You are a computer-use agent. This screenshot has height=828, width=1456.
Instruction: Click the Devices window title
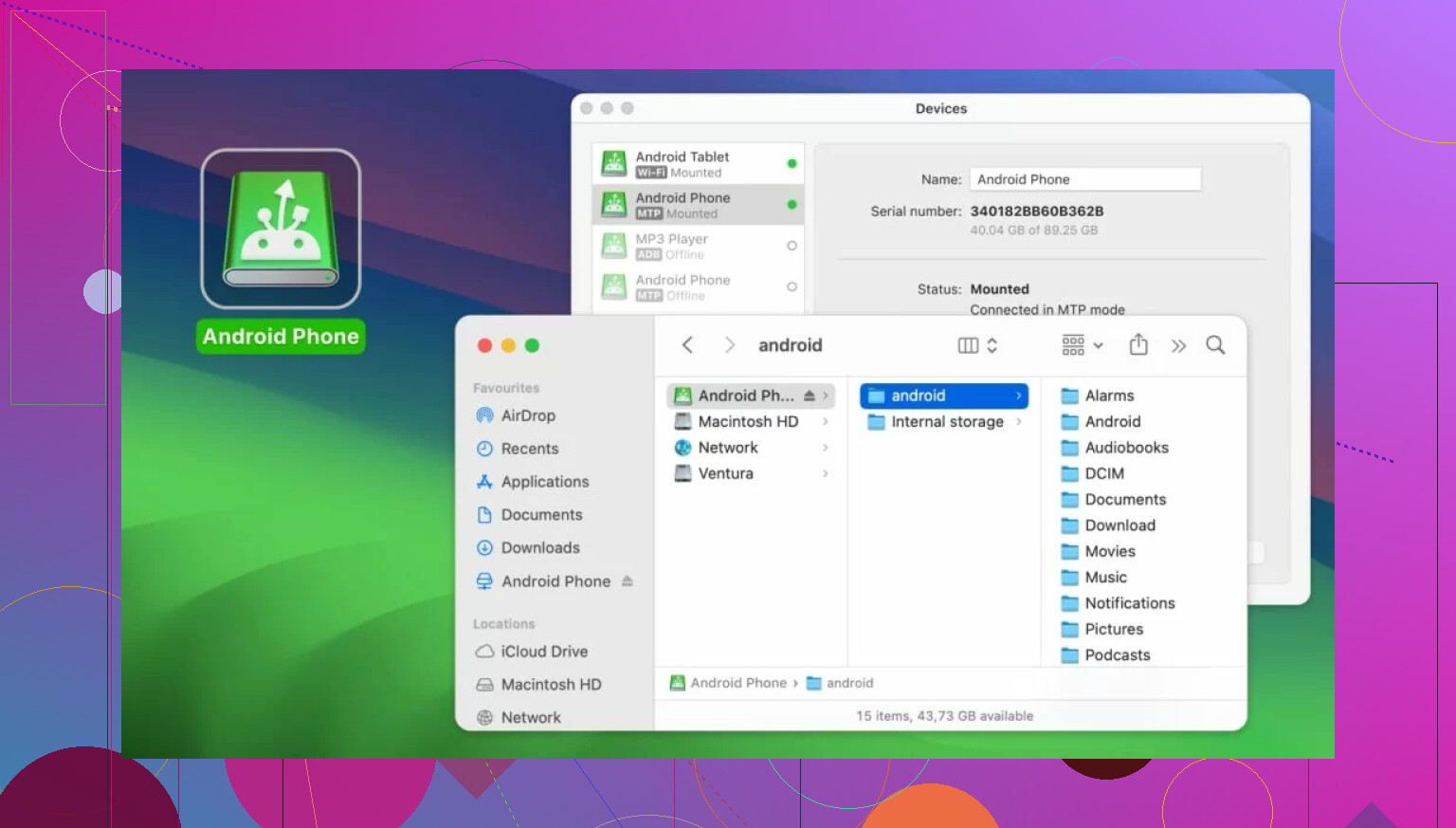pyautogui.click(x=941, y=109)
